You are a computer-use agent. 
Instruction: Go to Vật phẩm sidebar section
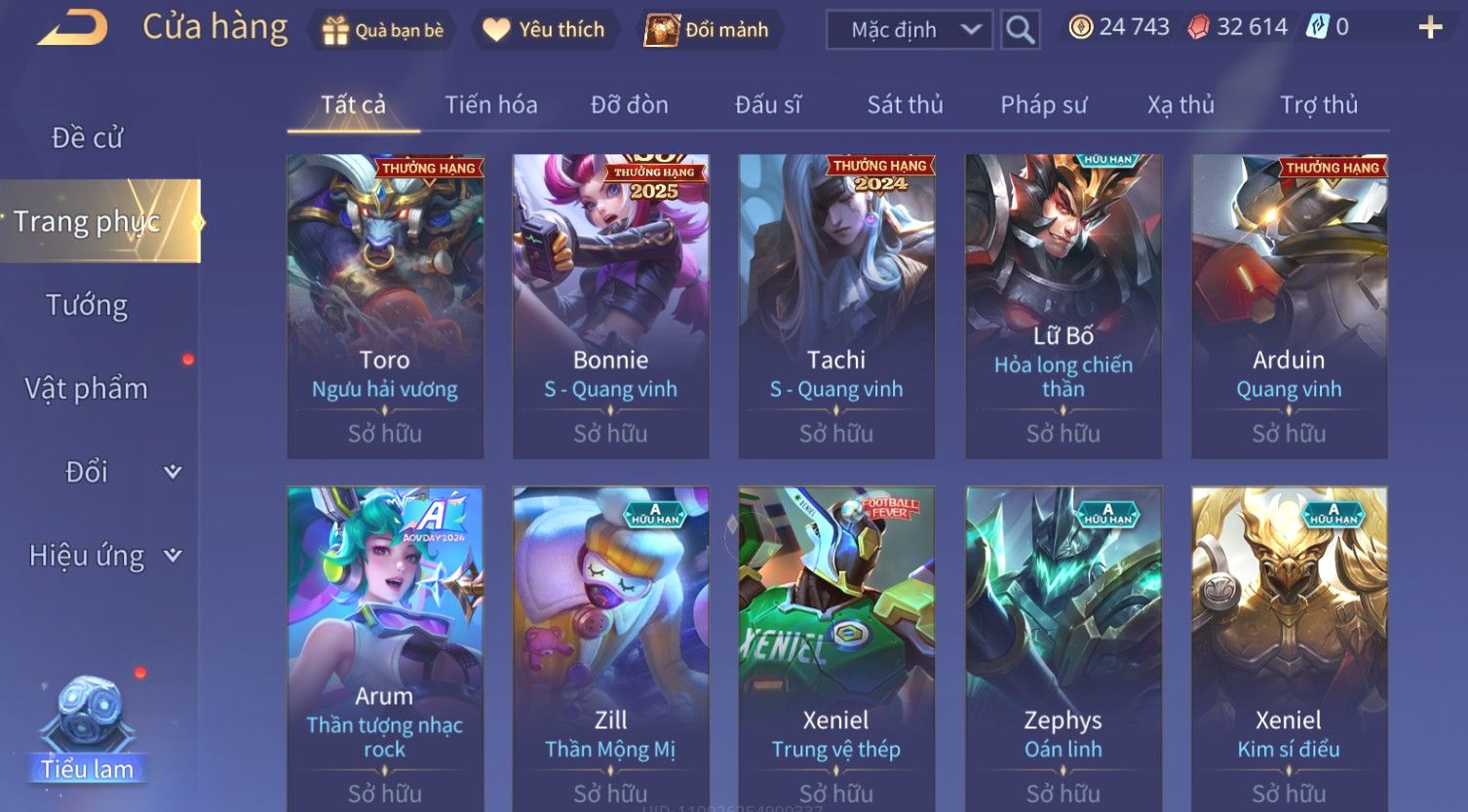[87, 388]
